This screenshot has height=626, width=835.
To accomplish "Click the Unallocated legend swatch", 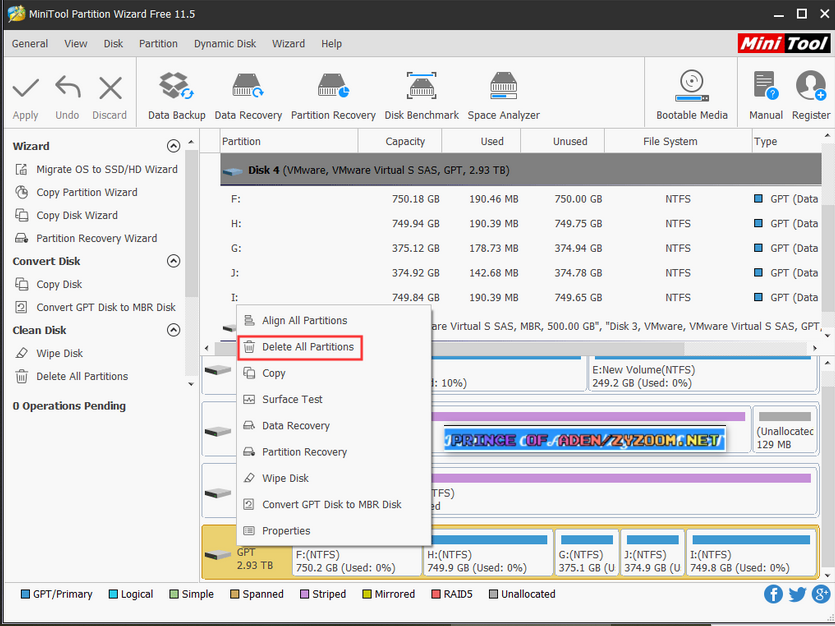I will tap(493, 594).
